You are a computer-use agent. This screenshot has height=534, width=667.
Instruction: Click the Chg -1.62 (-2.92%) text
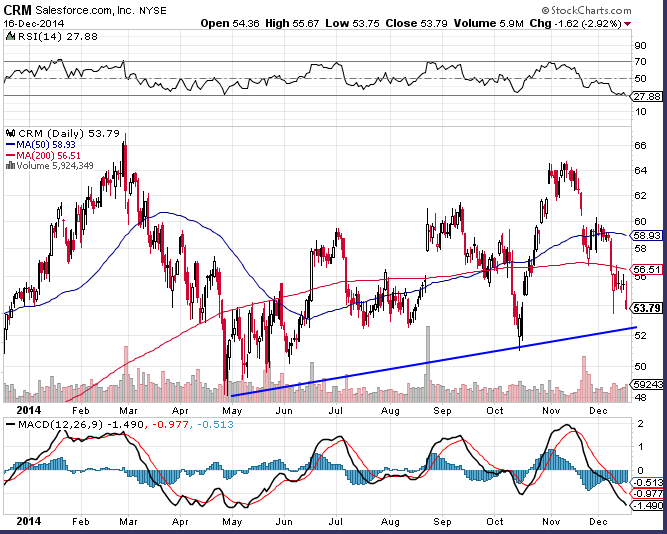point(576,23)
